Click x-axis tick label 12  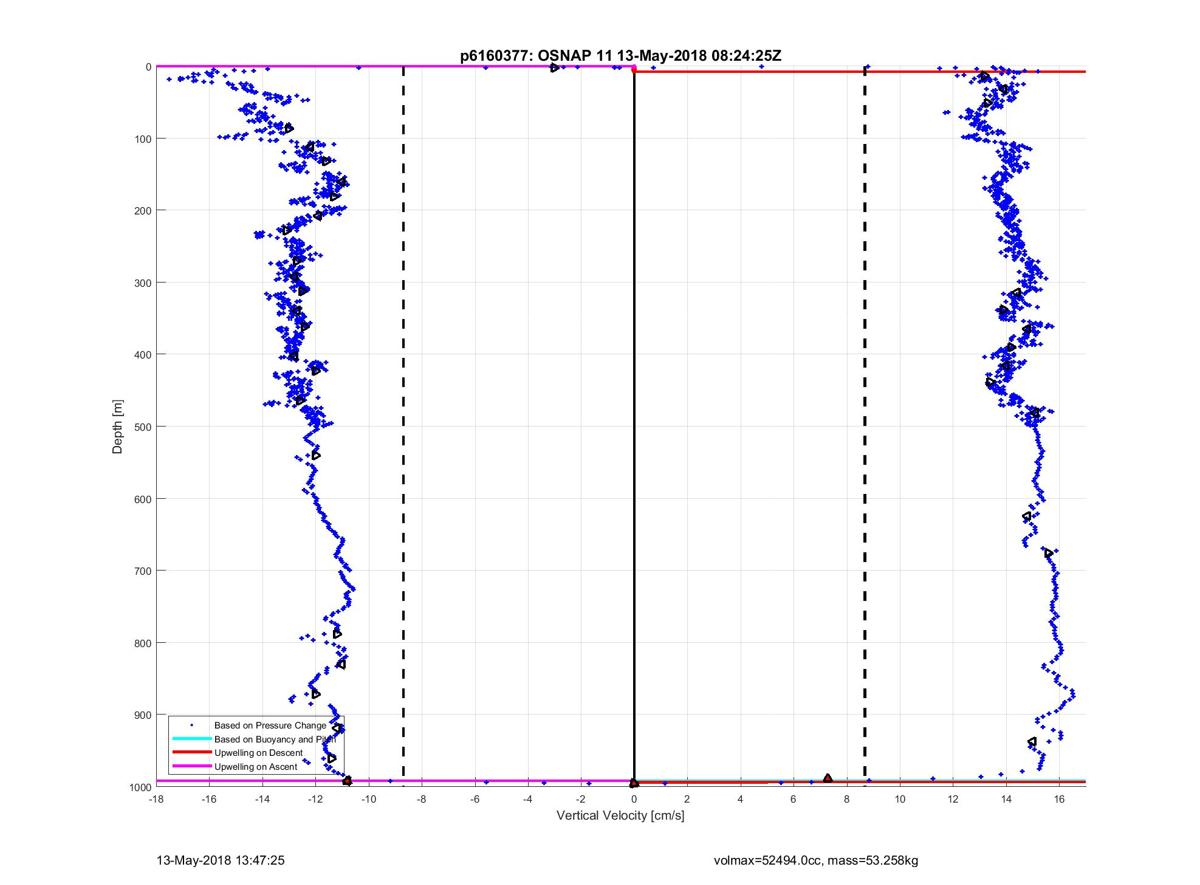tap(953, 799)
